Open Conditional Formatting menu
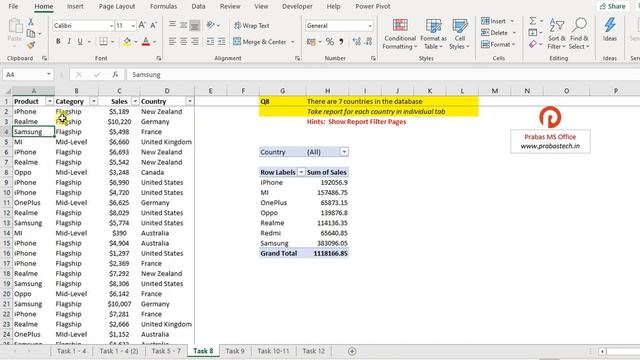The height and width of the screenshot is (360, 640). point(400,34)
